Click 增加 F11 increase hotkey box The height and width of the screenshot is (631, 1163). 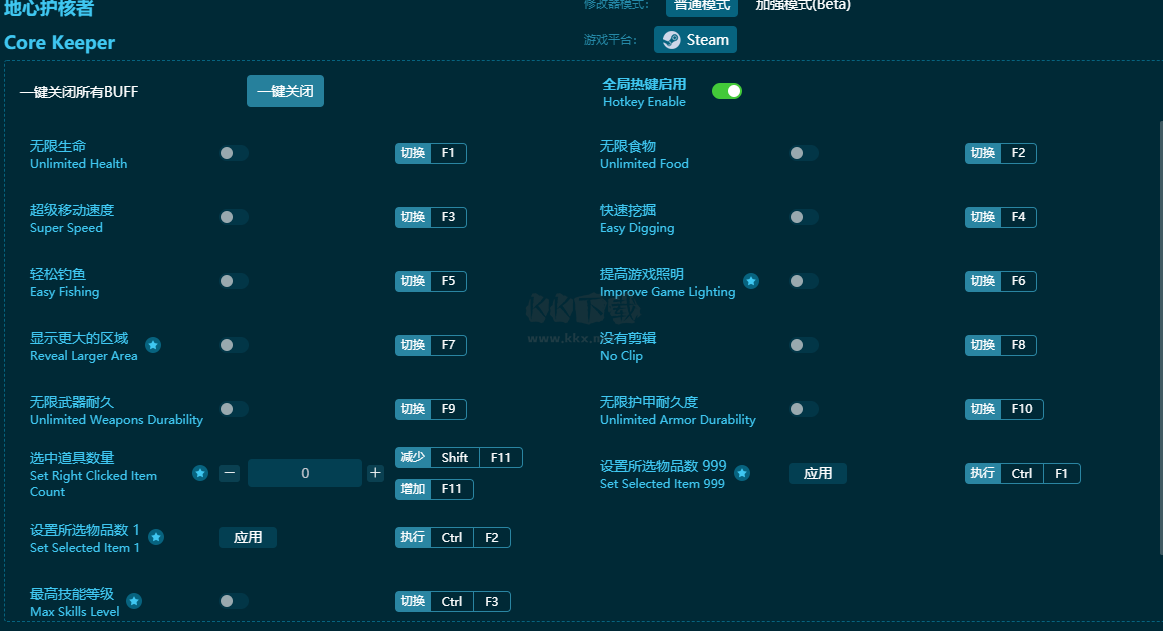point(434,489)
